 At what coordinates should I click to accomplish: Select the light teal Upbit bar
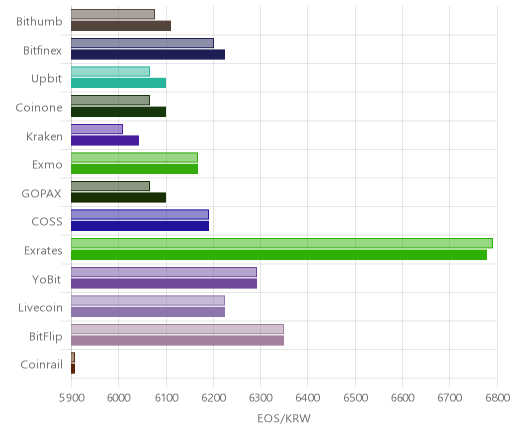(x=110, y=71)
